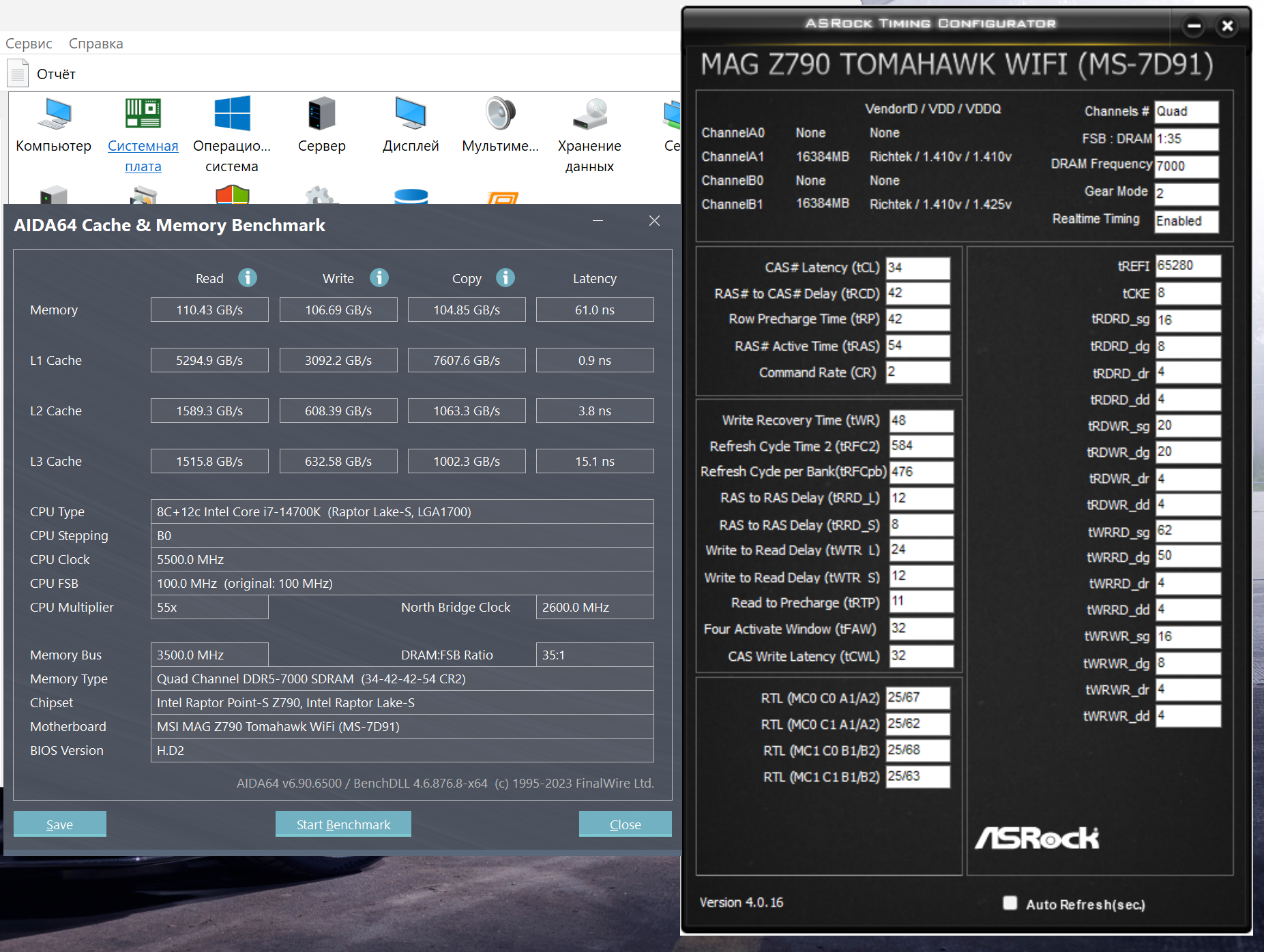1264x952 pixels.
Task: Open the Дисплей monitor icon
Action: click(411, 114)
